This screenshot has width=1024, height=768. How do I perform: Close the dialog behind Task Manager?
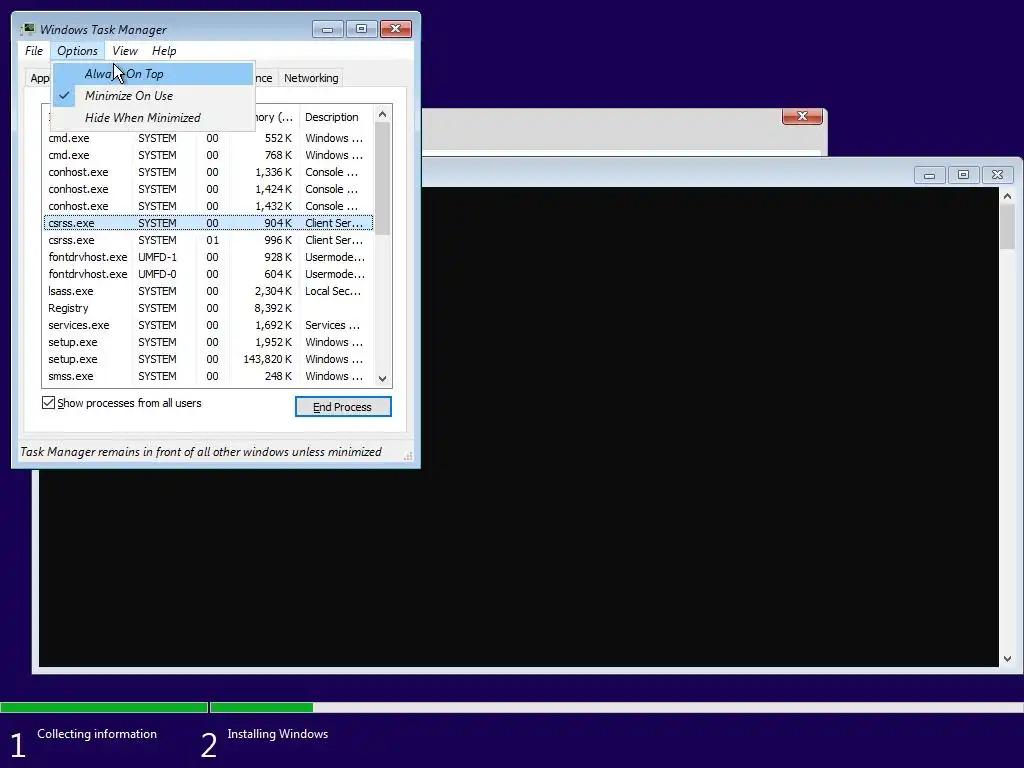(802, 116)
